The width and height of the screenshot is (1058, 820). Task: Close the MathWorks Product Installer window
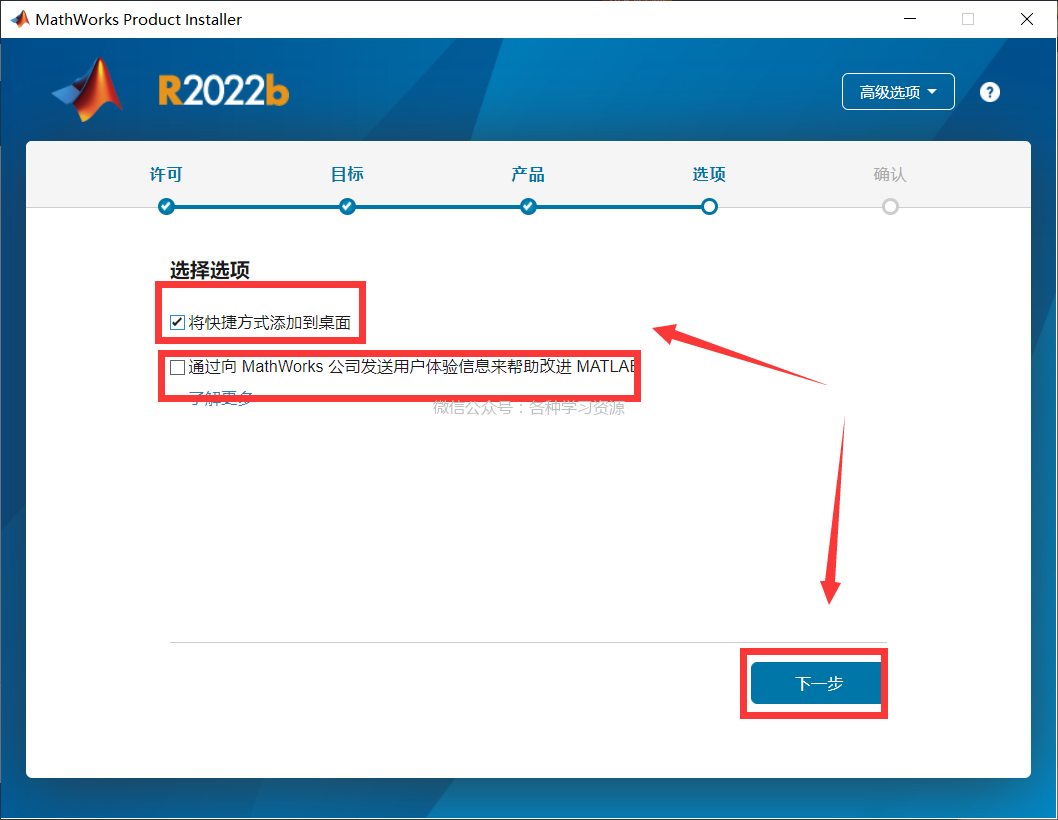click(x=1026, y=19)
